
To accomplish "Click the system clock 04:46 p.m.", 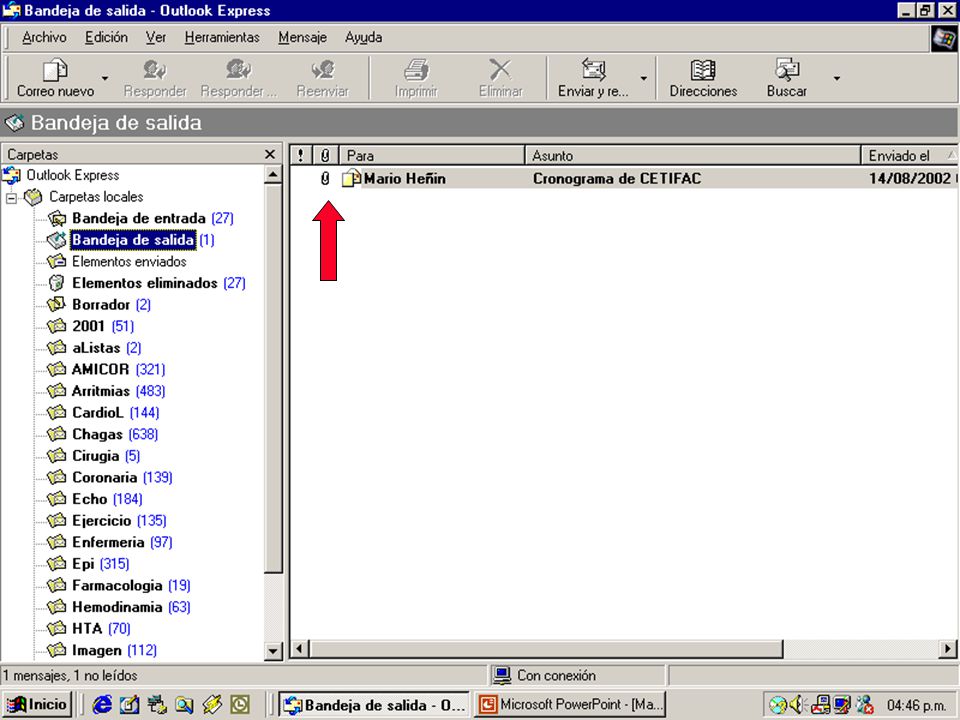I will coord(916,705).
